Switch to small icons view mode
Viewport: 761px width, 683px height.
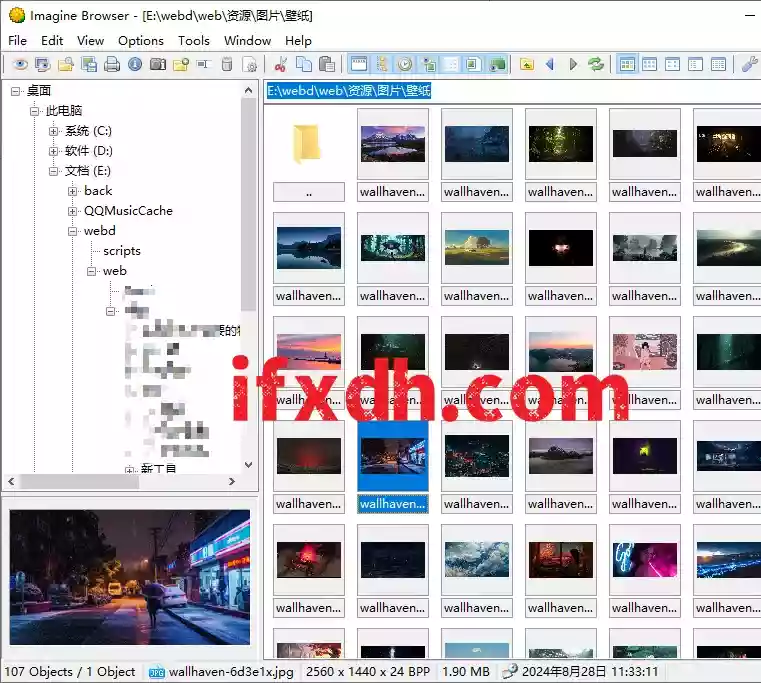[x=672, y=64]
